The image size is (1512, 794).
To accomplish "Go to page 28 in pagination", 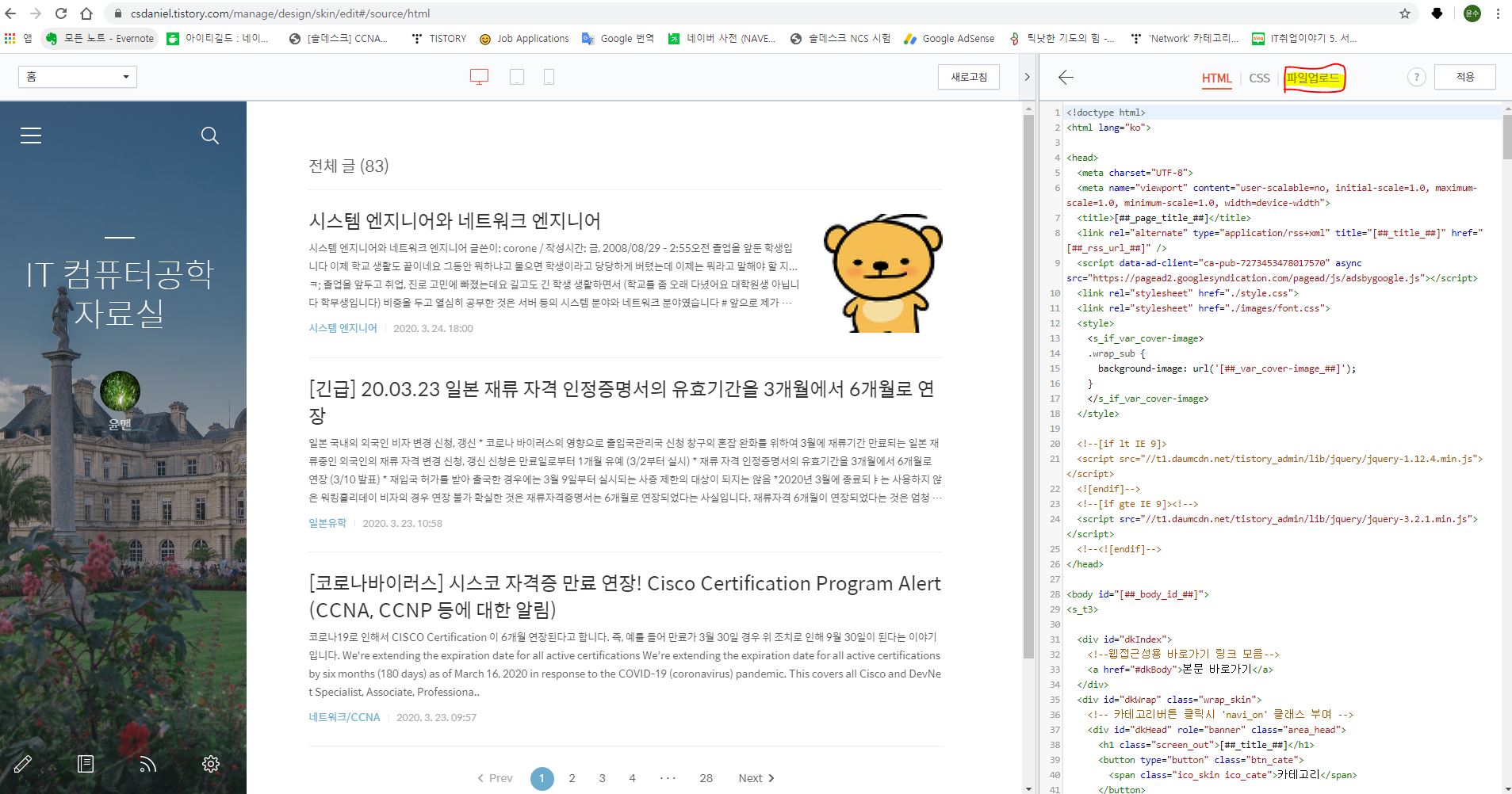I will 706,778.
